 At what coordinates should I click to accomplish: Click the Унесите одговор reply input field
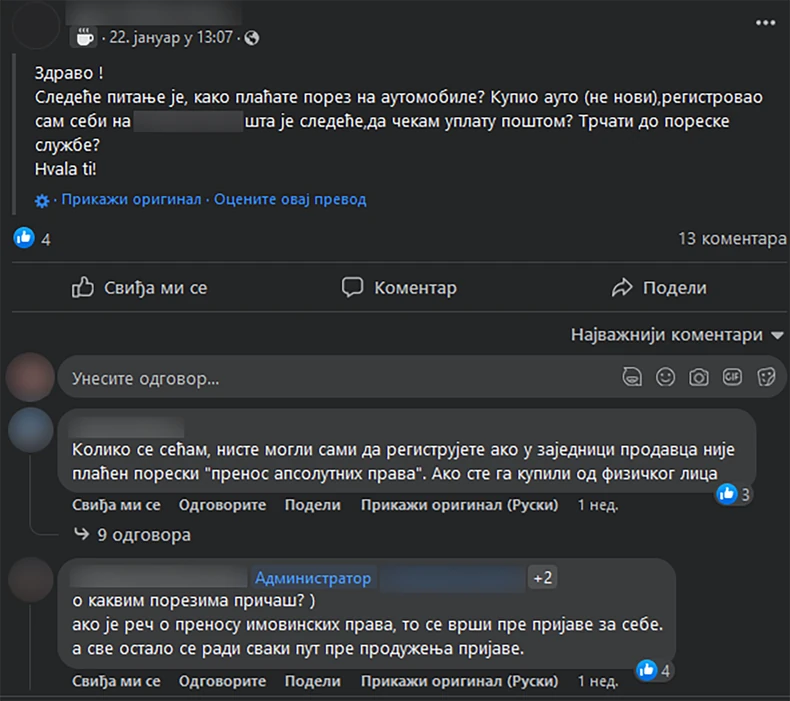(x=330, y=378)
